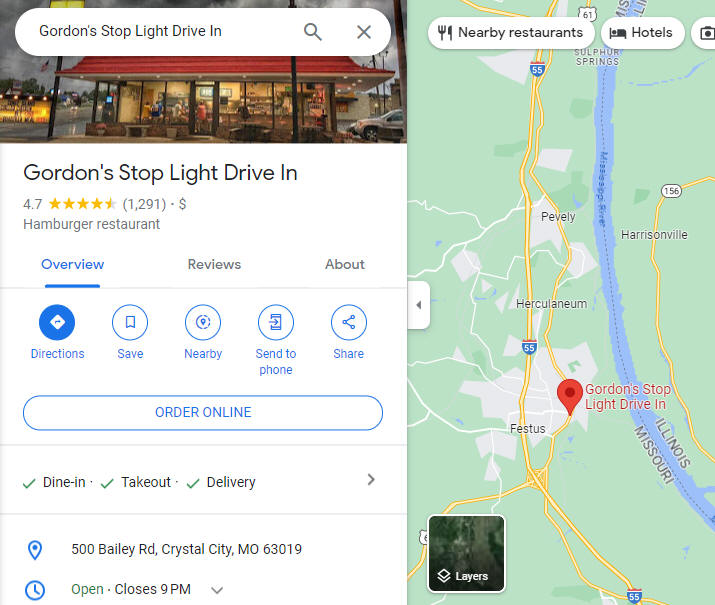Viewport: 715px width, 605px height.
Task: Click the ORDER ONLINE button
Action: pos(203,413)
